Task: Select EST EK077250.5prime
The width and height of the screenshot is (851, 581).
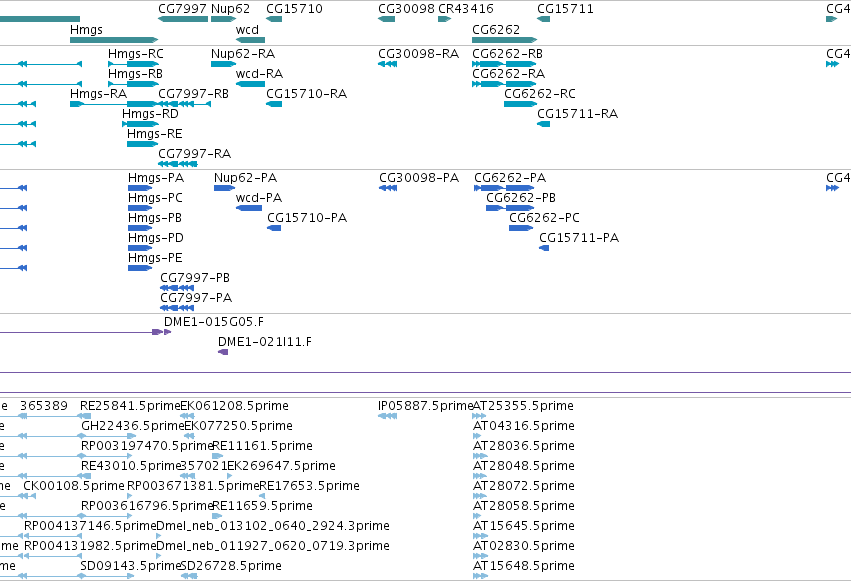Action: pos(238,426)
